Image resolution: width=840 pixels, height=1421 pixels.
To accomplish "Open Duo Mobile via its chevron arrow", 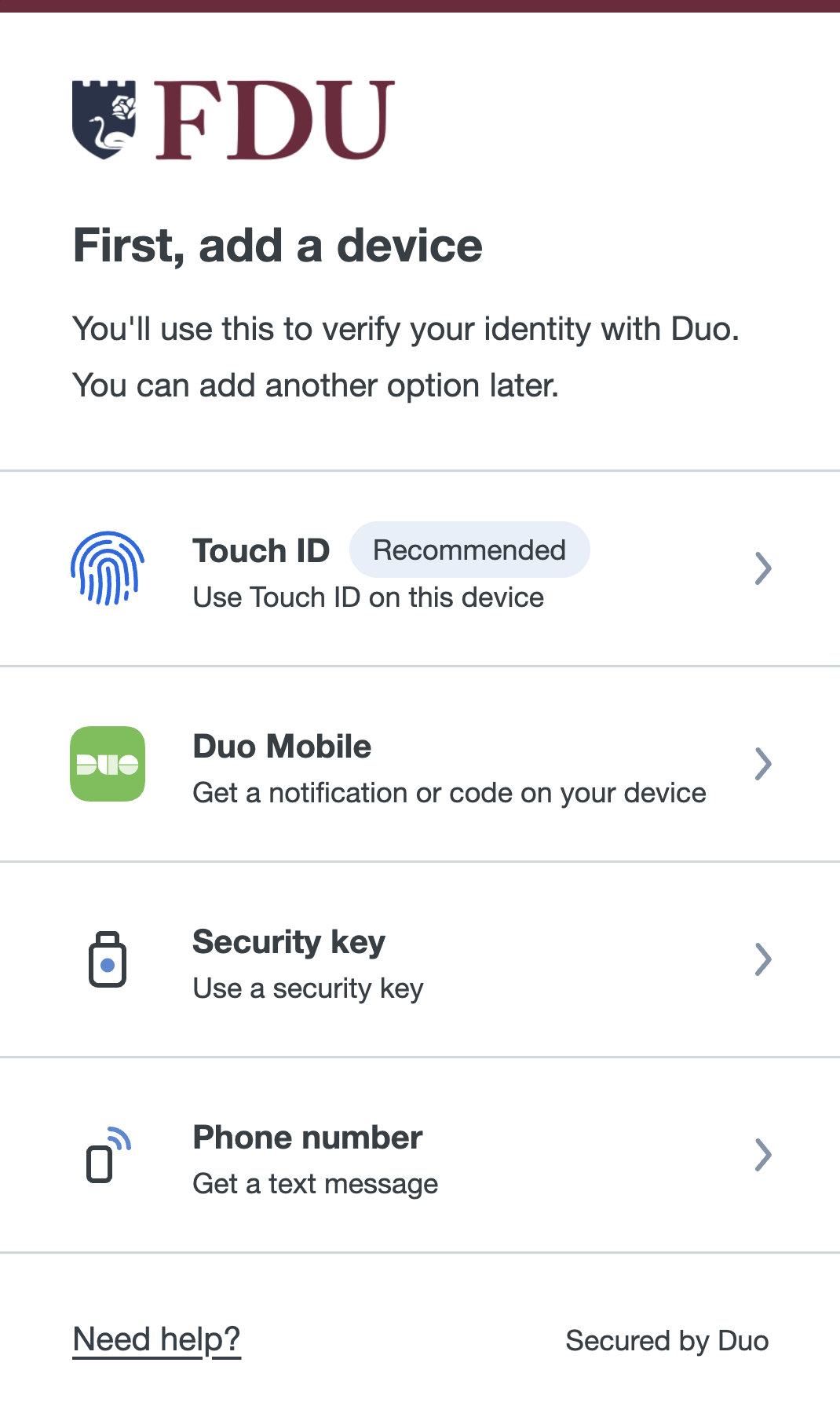I will 762,764.
